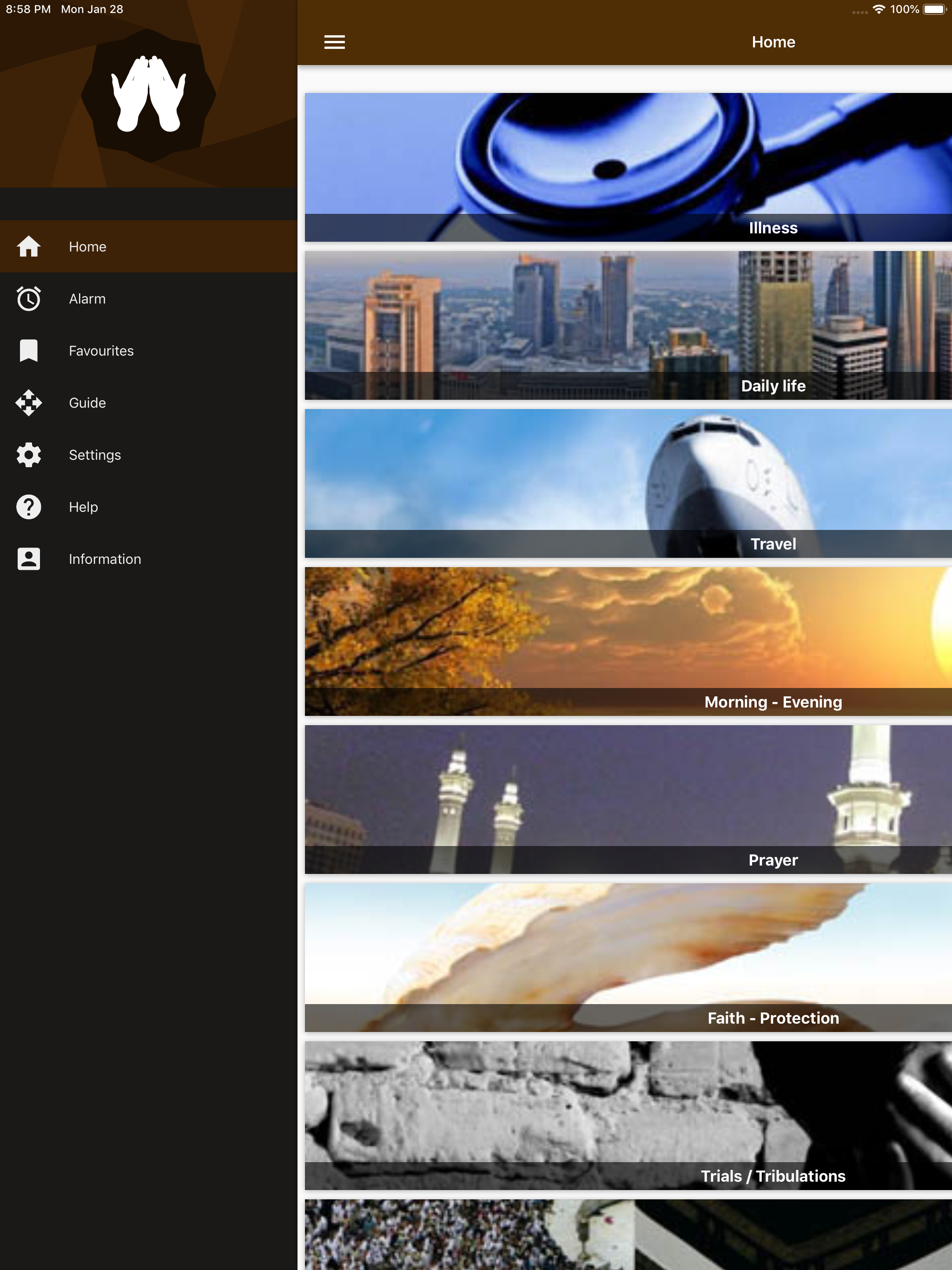
Task: Open the Daily life category card
Action: [628, 325]
